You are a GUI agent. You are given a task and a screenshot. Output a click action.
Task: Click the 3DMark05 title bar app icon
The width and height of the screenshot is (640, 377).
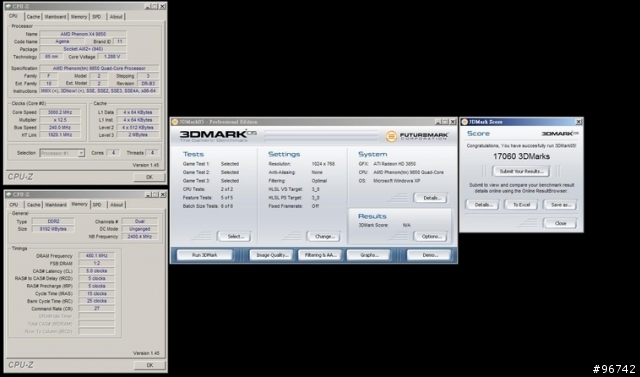pyautogui.click(x=175, y=122)
